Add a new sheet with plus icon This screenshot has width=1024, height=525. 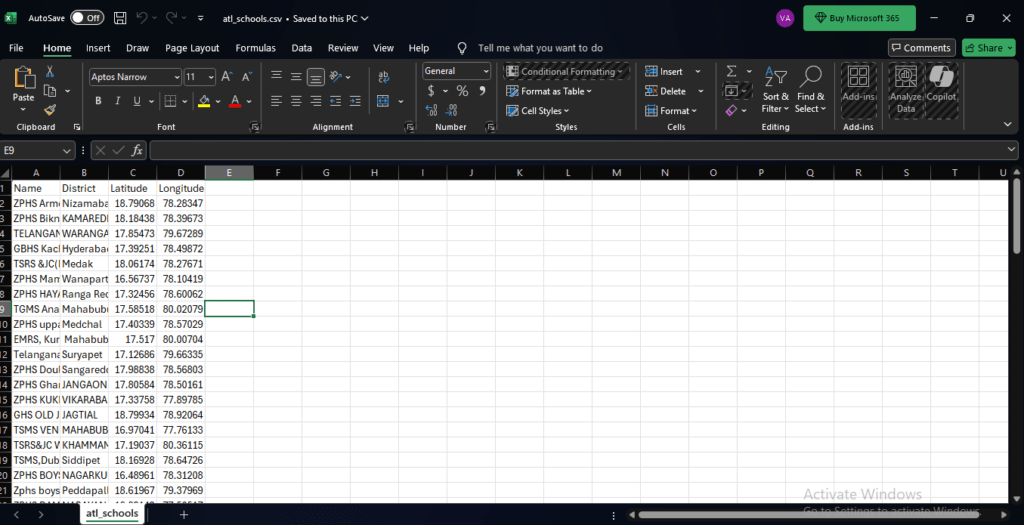[184, 515]
